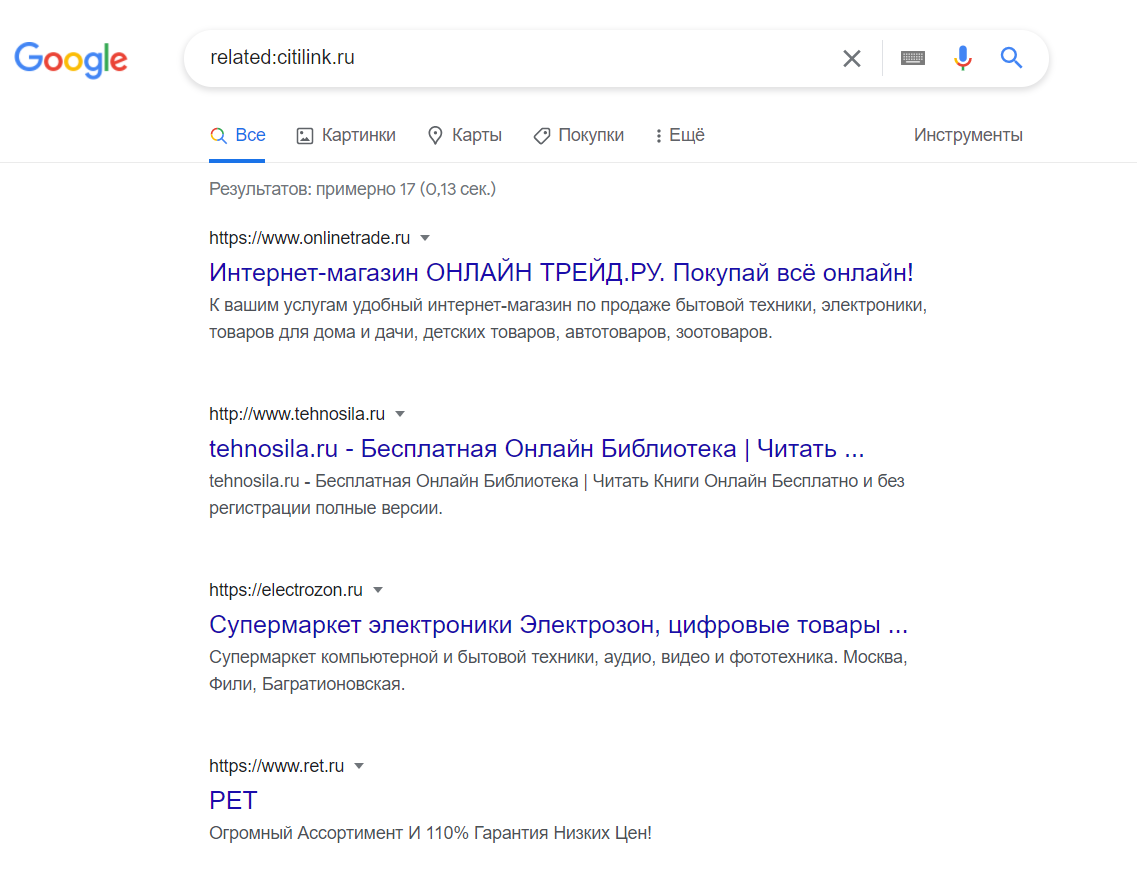
Task: Expand arrow next to onlinetrade.ru URL
Action: 425,238
